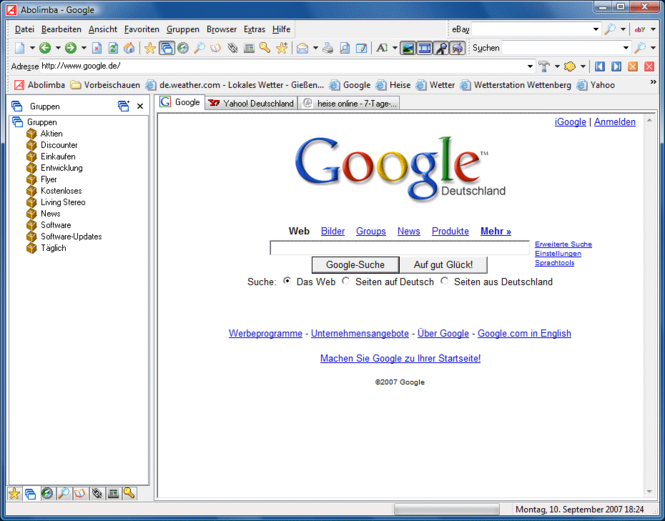Image resolution: width=665 pixels, height=521 pixels.
Task: Switch to the Yahoo! Deutschland tab
Action: coord(251,104)
